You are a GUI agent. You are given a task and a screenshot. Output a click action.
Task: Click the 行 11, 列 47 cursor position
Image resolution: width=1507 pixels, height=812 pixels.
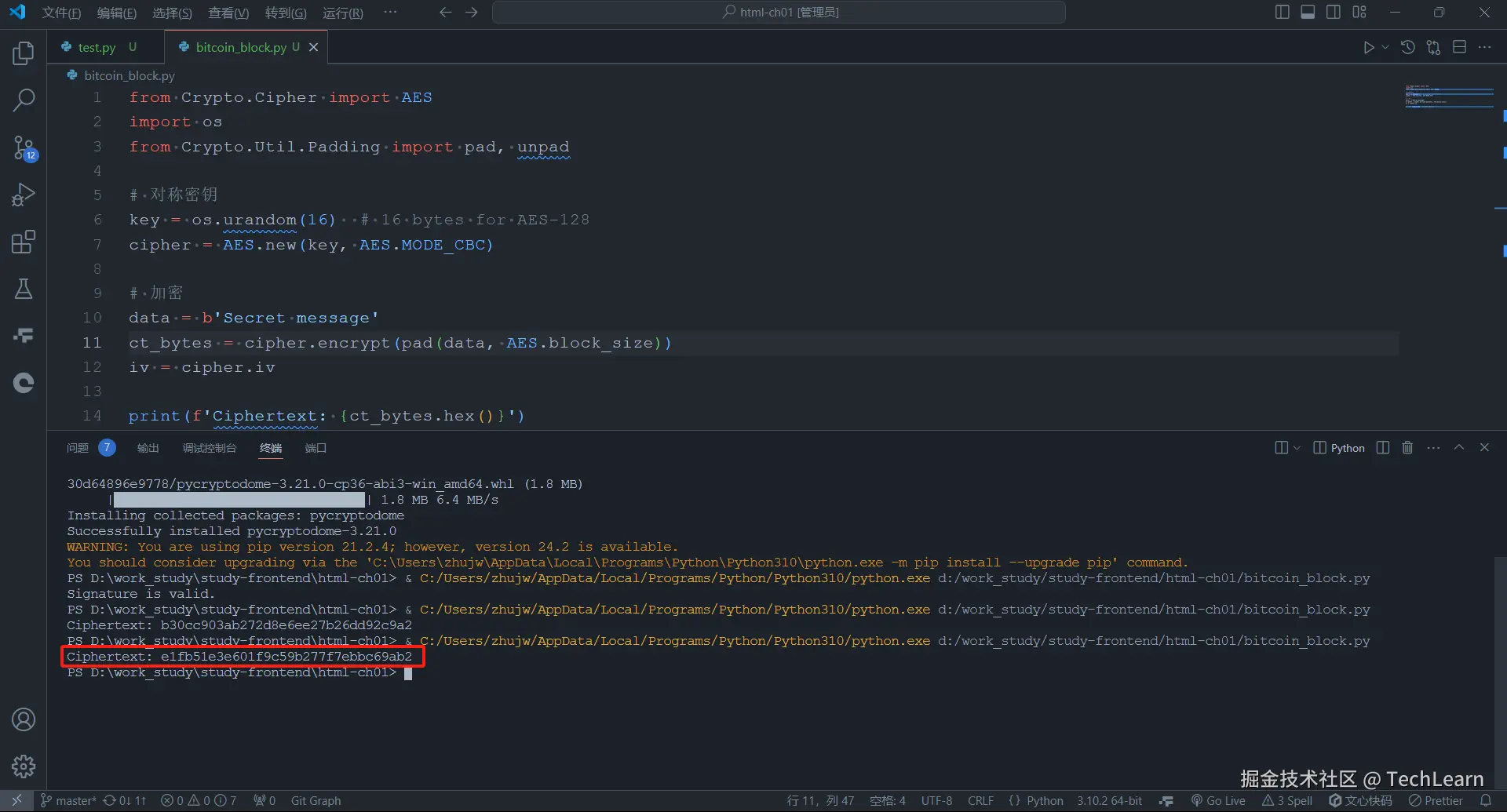click(820, 801)
